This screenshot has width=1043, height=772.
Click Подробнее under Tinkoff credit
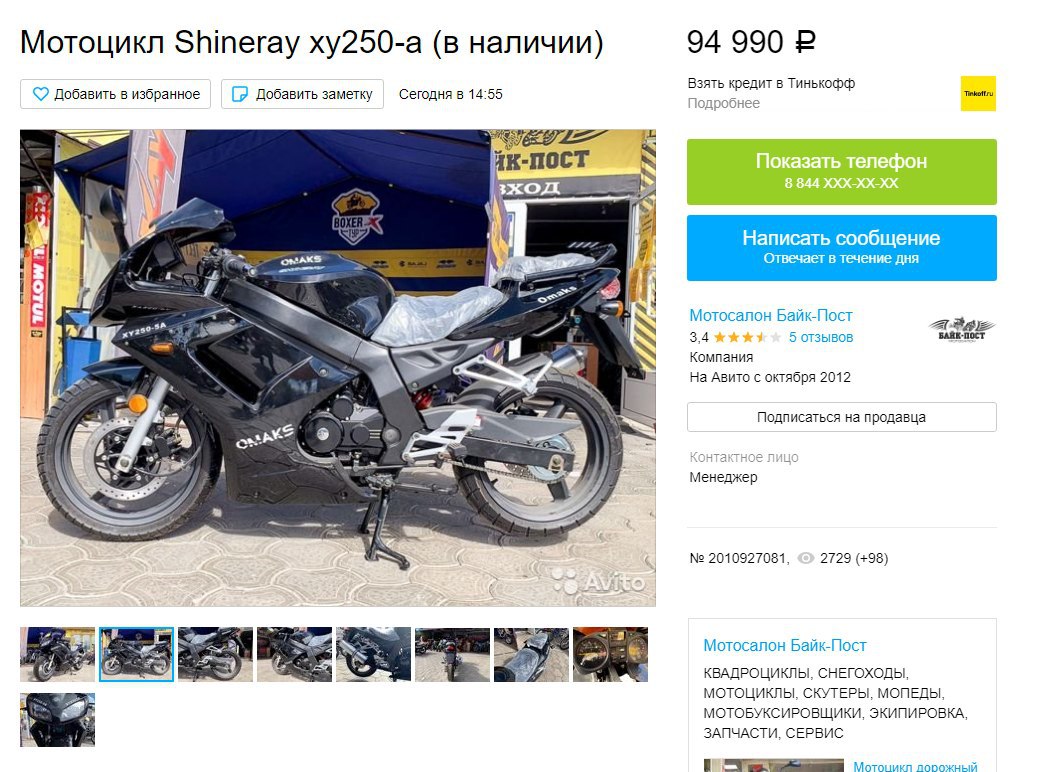pyautogui.click(x=723, y=103)
